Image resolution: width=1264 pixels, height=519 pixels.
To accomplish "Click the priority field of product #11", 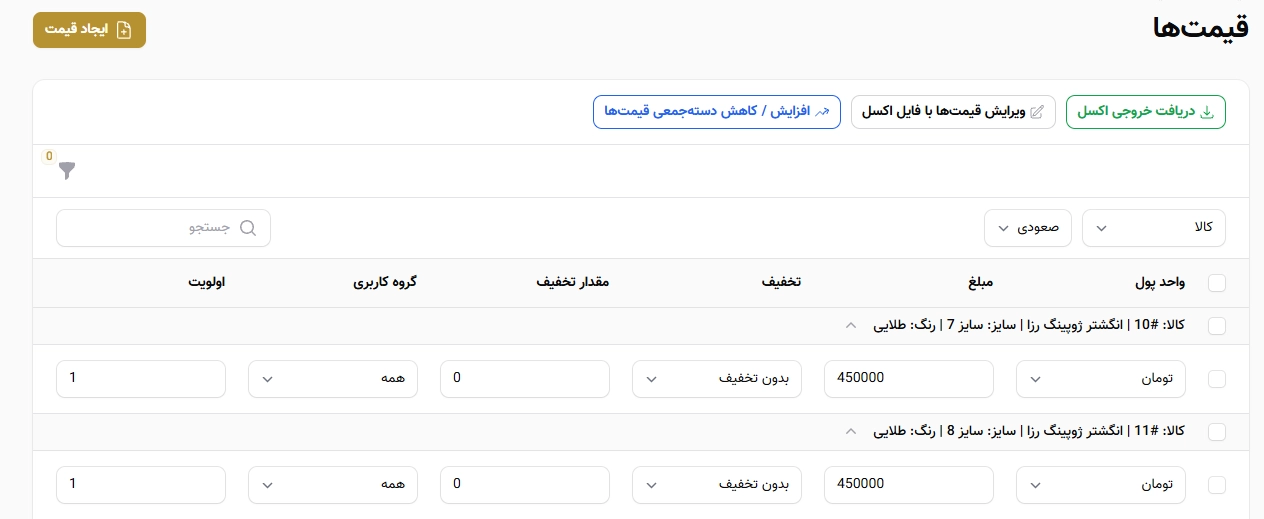I will [141, 485].
